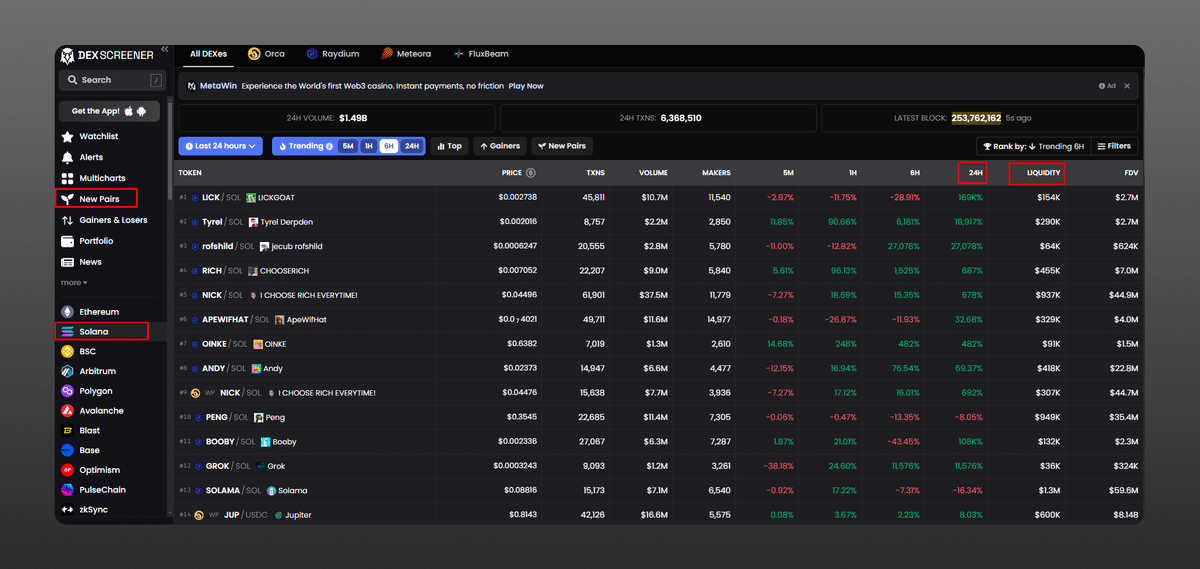This screenshot has width=1200, height=569.
Task: Select the Avalanche chain icon
Action: [x=68, y=411]
